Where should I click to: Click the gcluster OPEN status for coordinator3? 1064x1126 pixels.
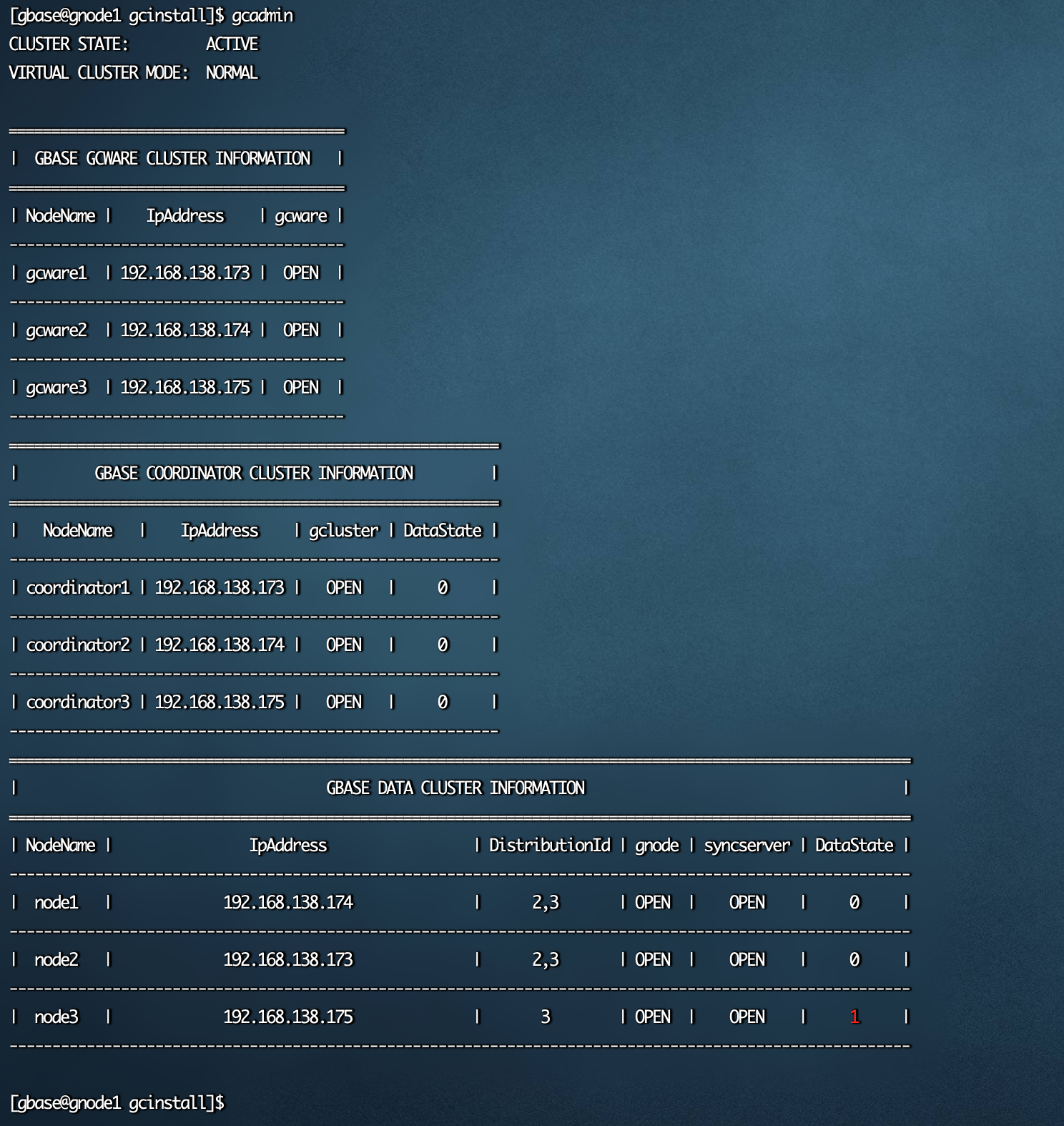tap(344, 702)
